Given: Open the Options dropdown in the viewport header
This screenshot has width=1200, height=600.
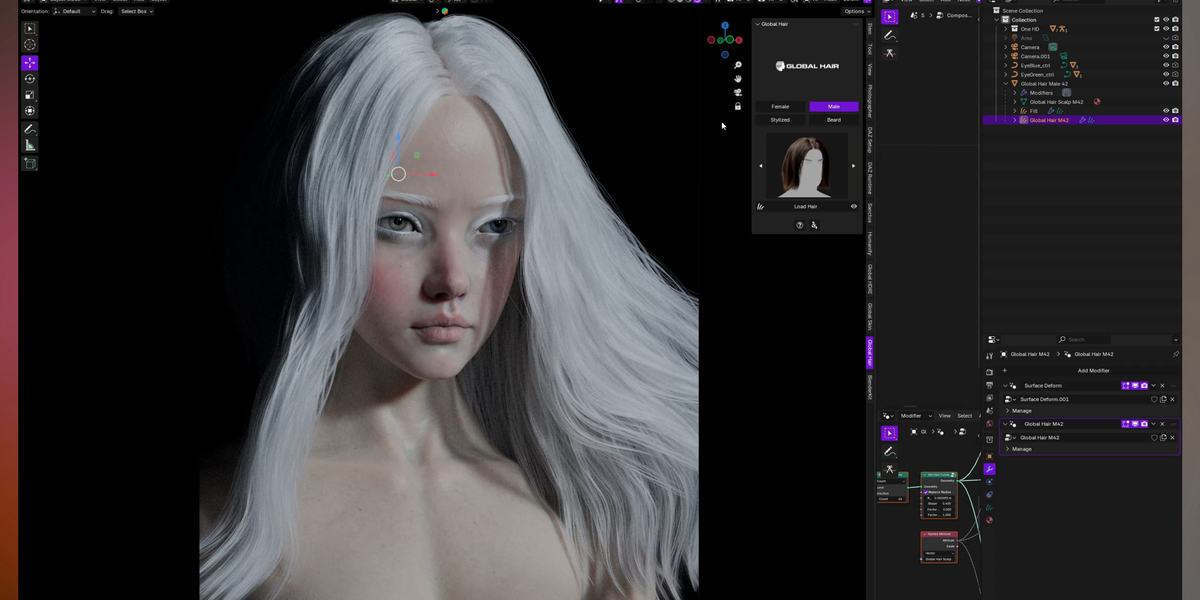Looking at the screenshot, I should [x=856, y=11].
